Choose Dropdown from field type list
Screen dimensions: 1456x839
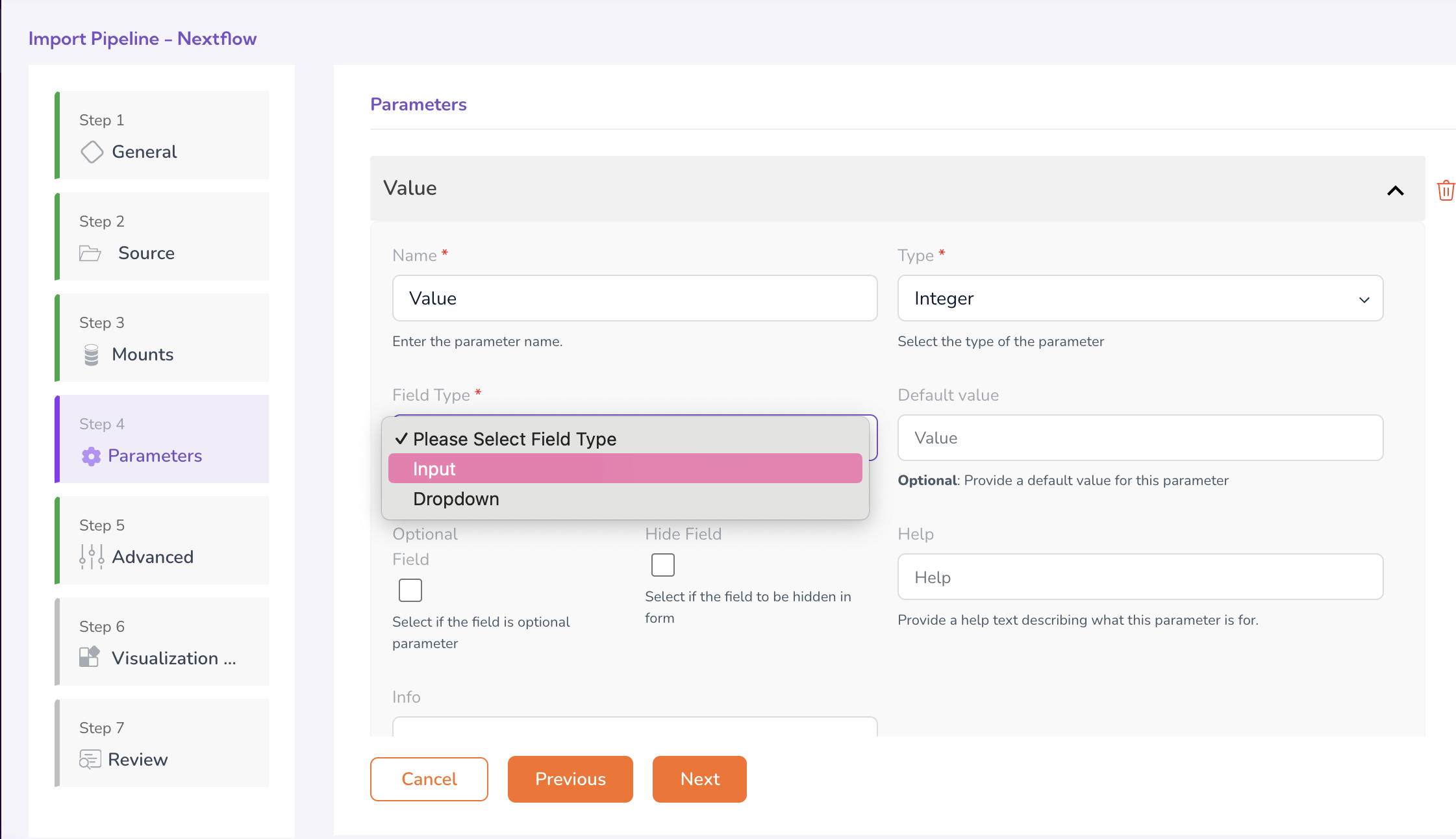point(625,499)
